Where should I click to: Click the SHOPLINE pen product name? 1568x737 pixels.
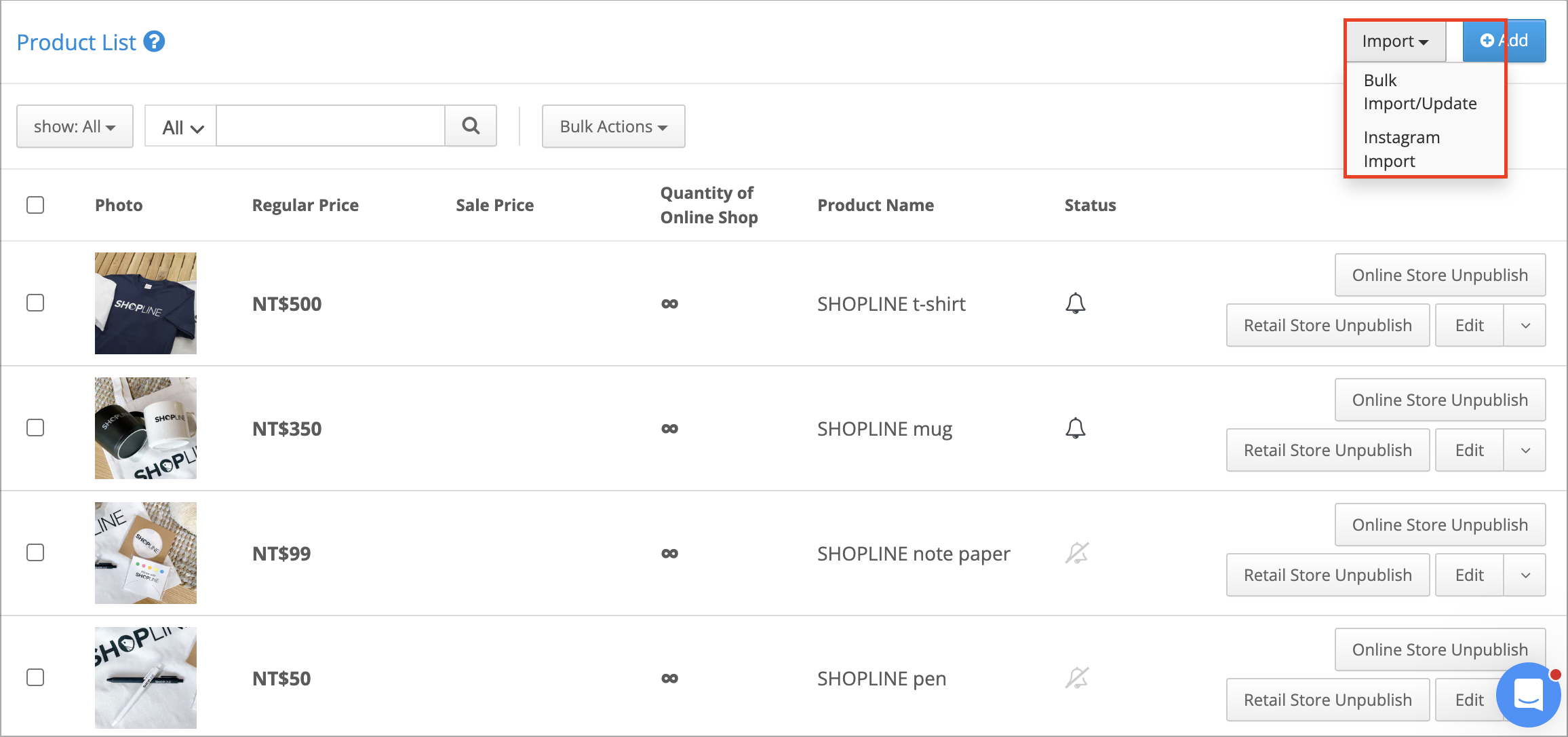[x=882, y=679]
